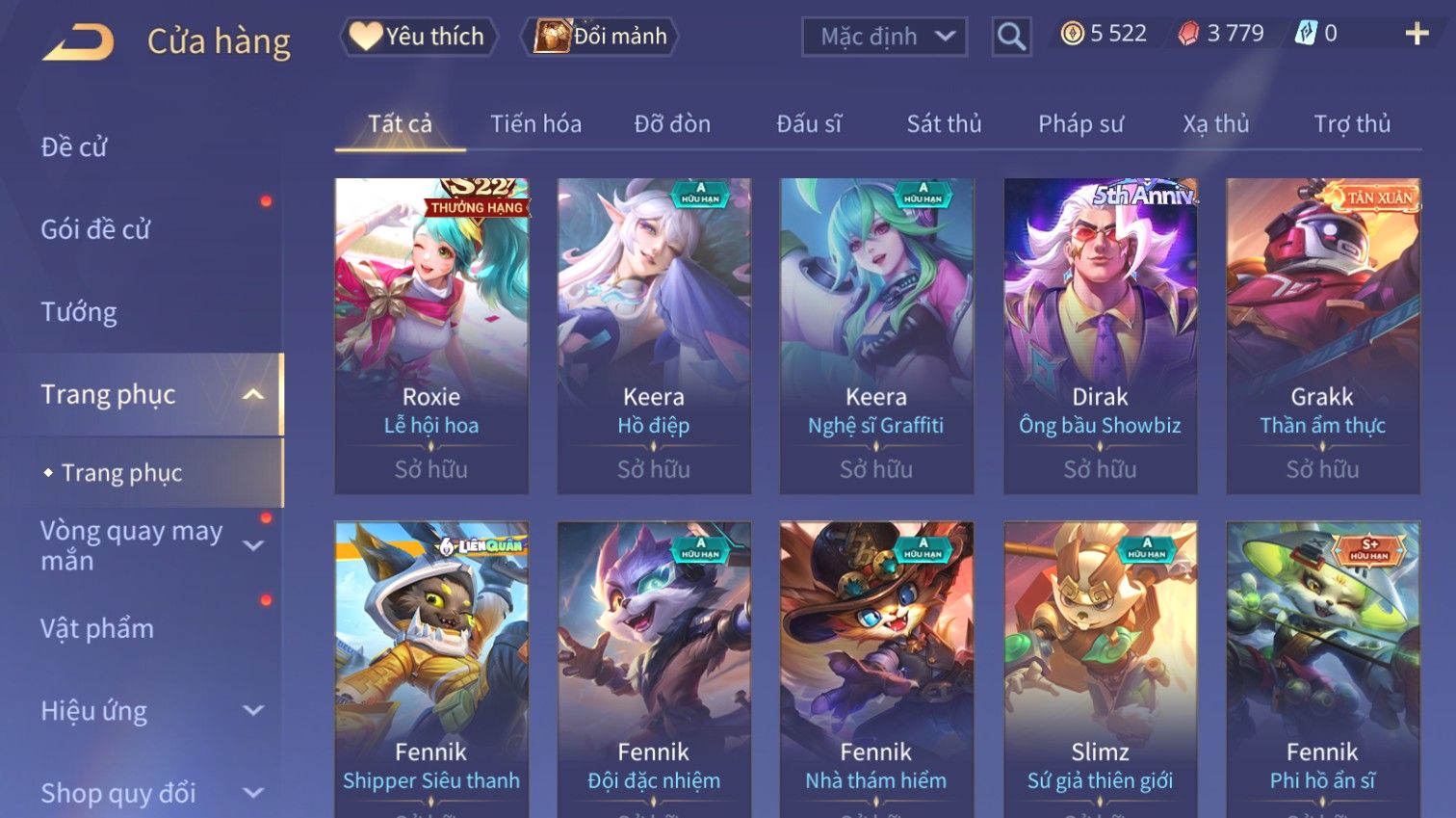Screen dimensions: 1456x818
Task: Open Đổi mảnh chest exchange button
Action: (601, 37)
